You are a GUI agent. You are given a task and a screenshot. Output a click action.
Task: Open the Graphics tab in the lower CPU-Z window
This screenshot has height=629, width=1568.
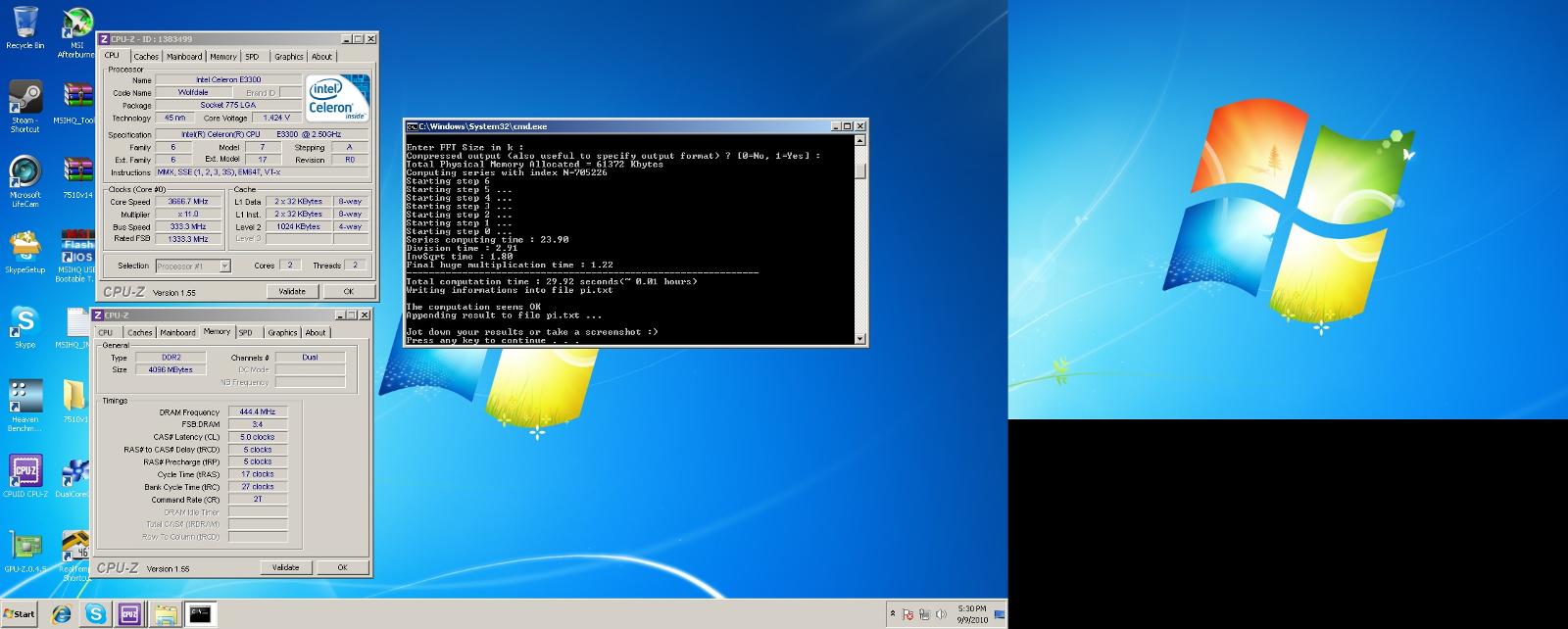[x=282, y=333]
